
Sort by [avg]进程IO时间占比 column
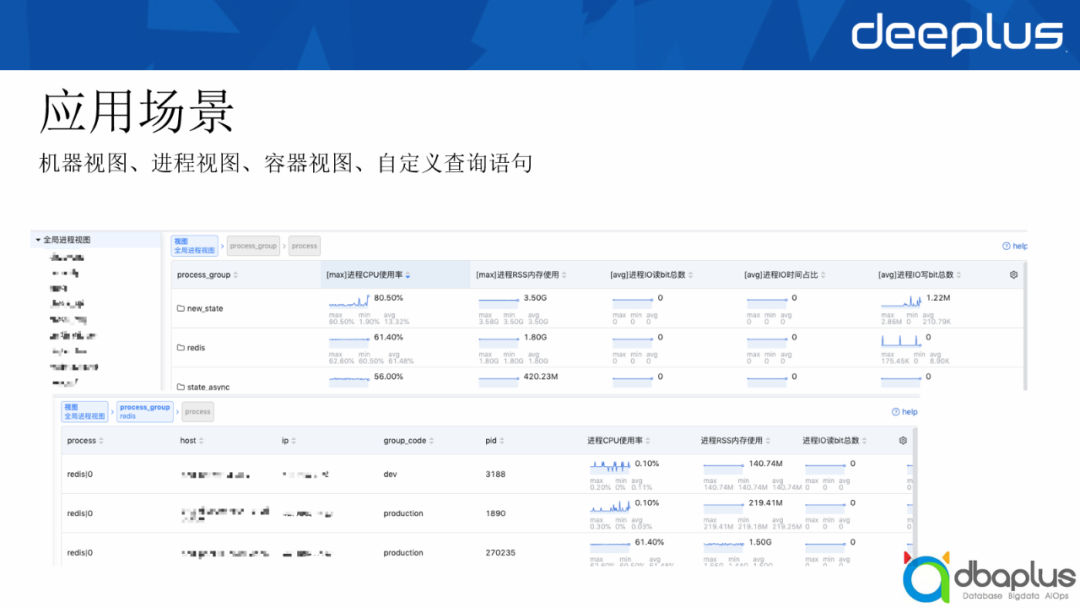[823, 275]
